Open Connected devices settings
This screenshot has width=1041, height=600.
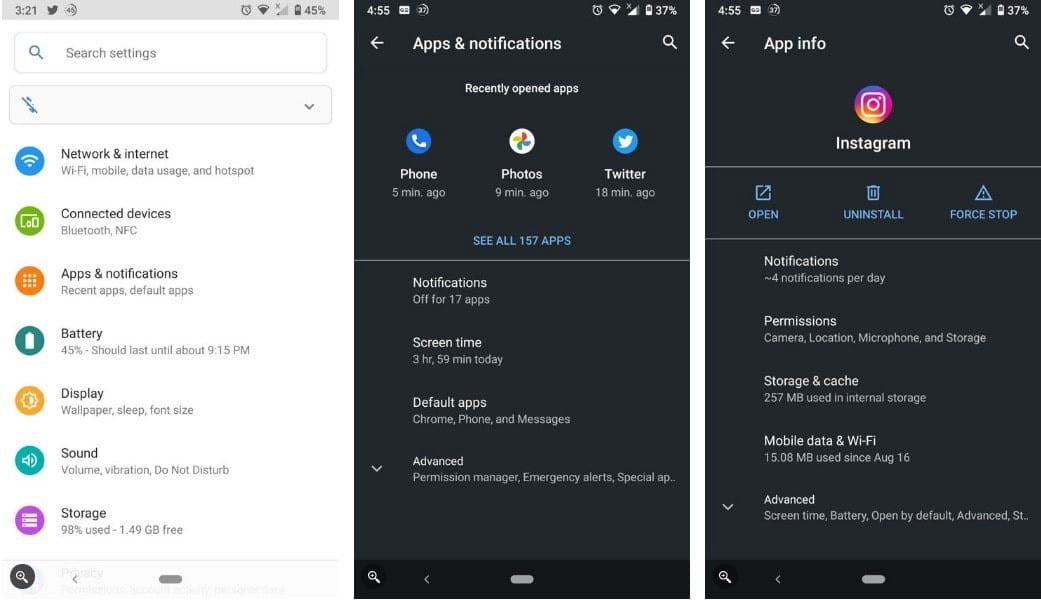170,221
